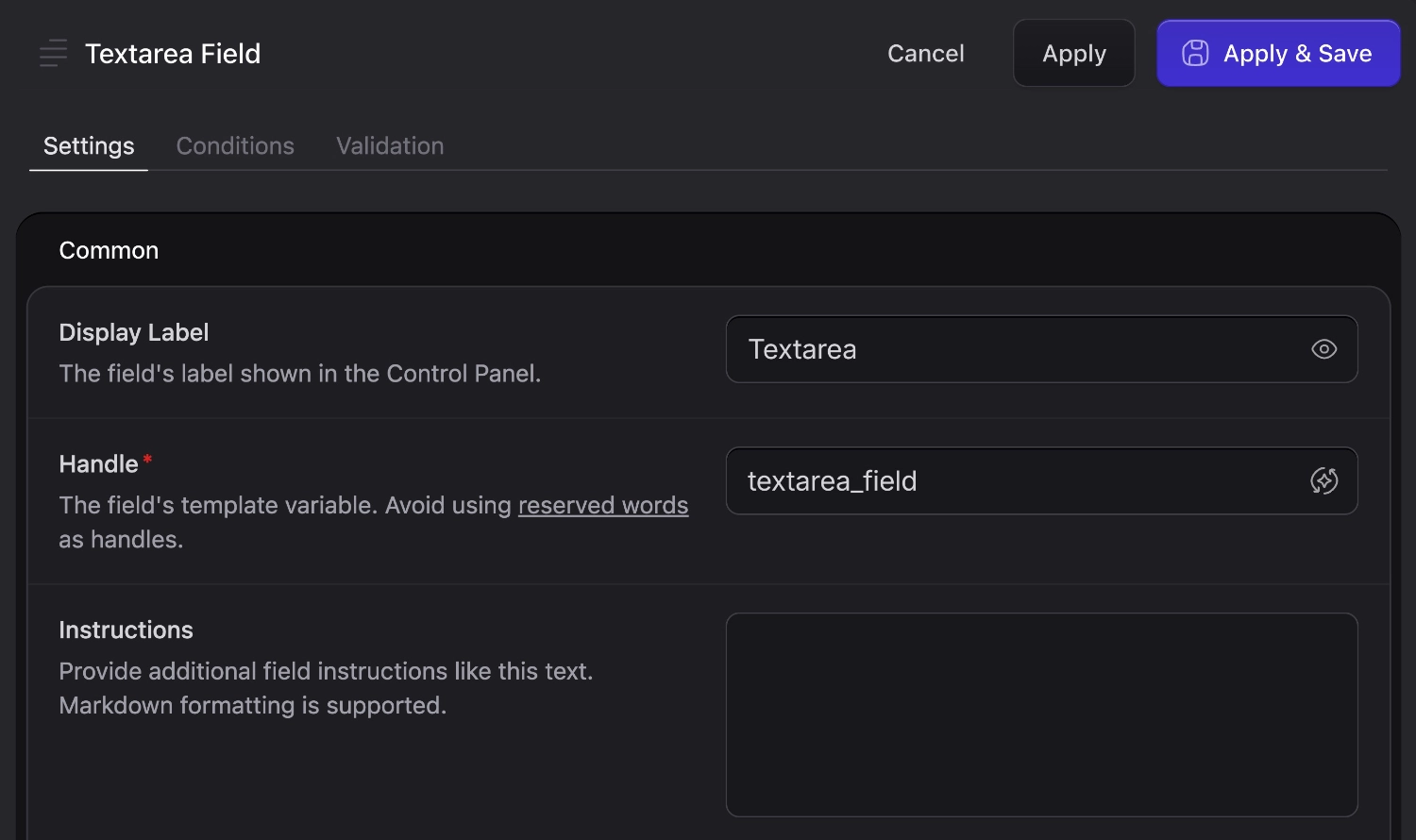Select the Textarea text in Display Label
Screen dimensions: 1416x840
[801, 349]
